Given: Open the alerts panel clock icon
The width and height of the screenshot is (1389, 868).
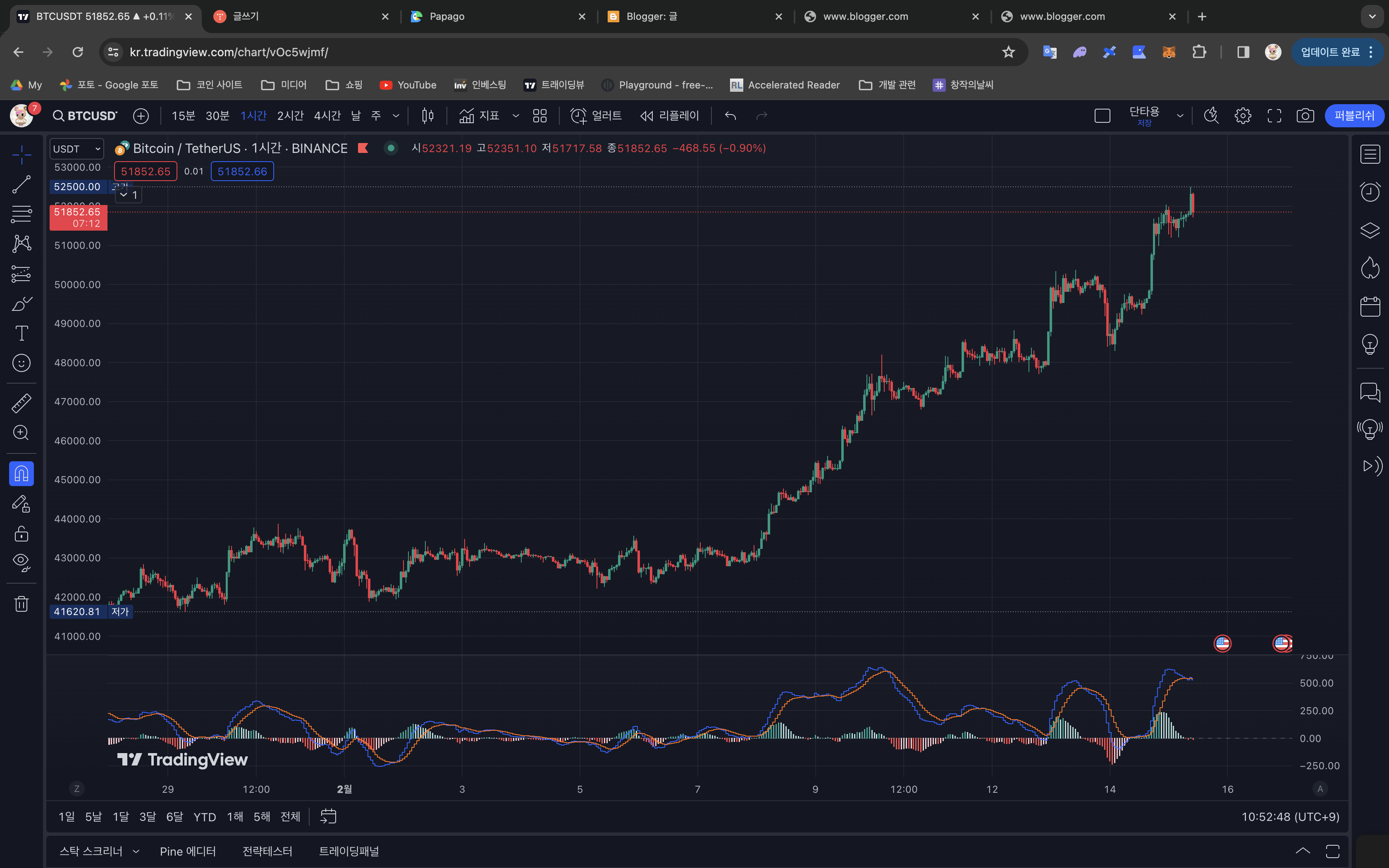Looking at the screenshot, I should coord(1370,192).
